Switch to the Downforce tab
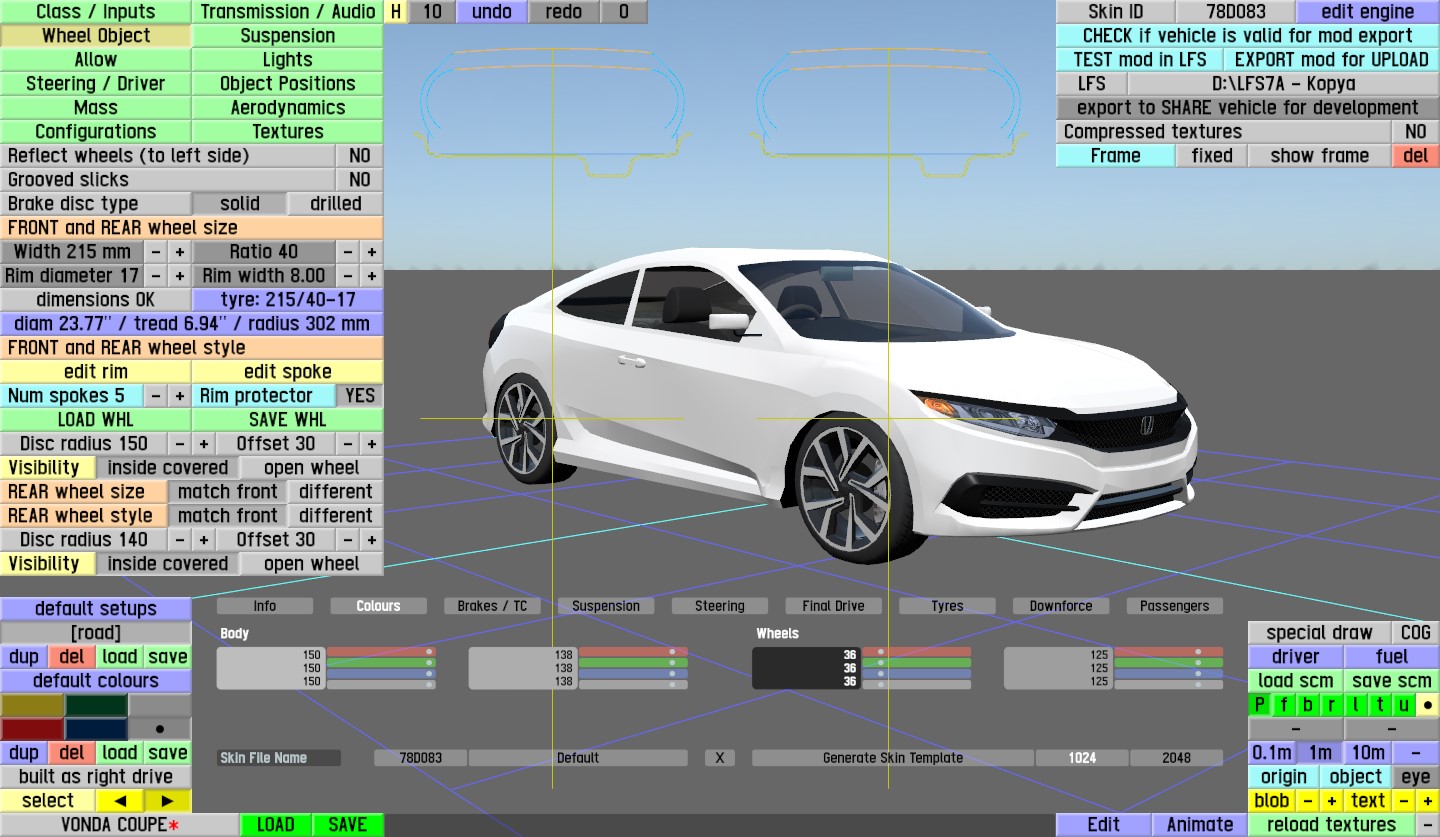 pyautogui.click(x=1061, y=606)
